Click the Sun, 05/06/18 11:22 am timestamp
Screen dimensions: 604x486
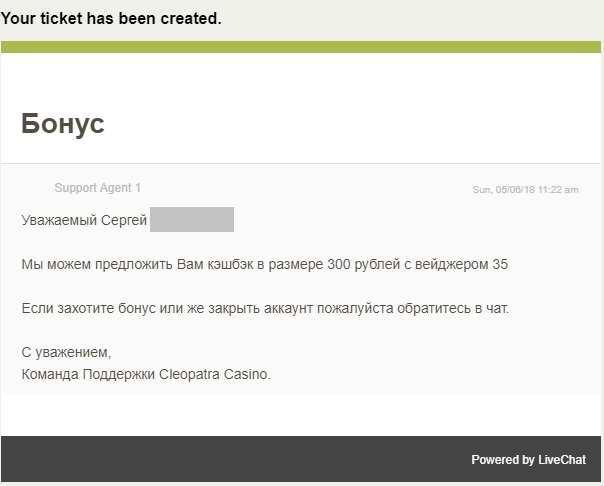(x=525, y=189)
